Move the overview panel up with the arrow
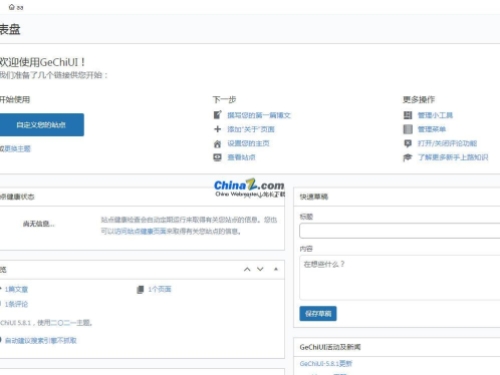This screenshot has width=500, height=375. coord(247,269)
